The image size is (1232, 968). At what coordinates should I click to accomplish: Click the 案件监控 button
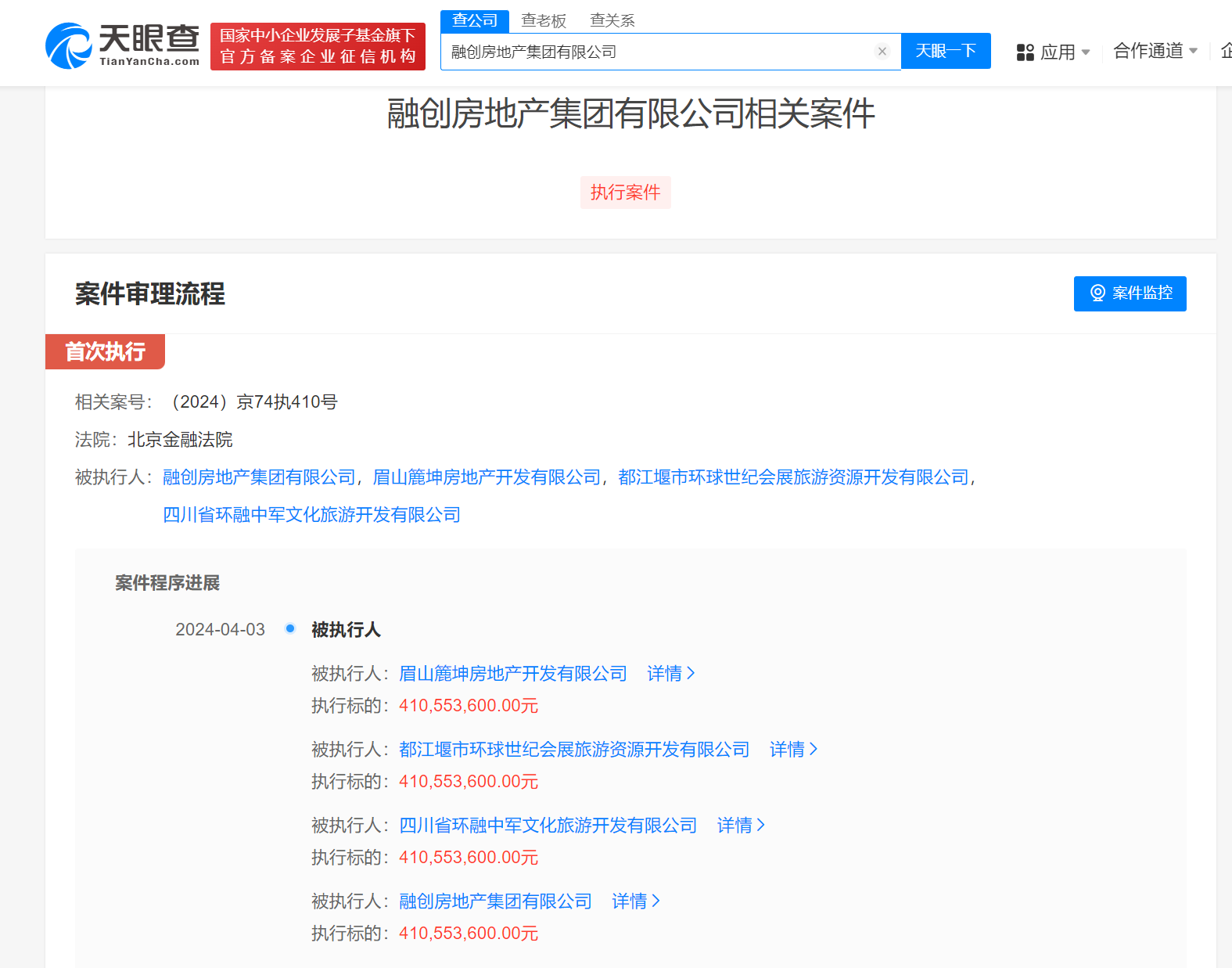(x=1130, y=293)
